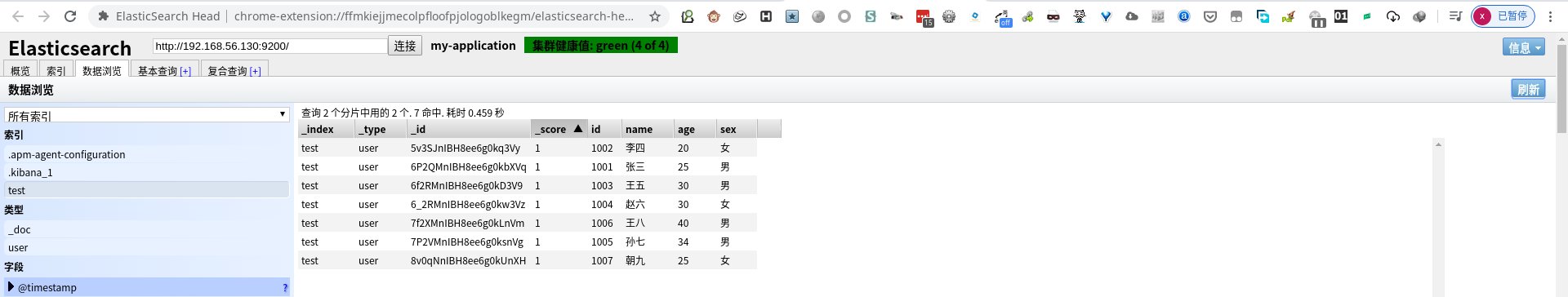Viewport: 1568px width, 297px height.
Task: Expand the @timestamp field
Action: click(x=11, y=287)
